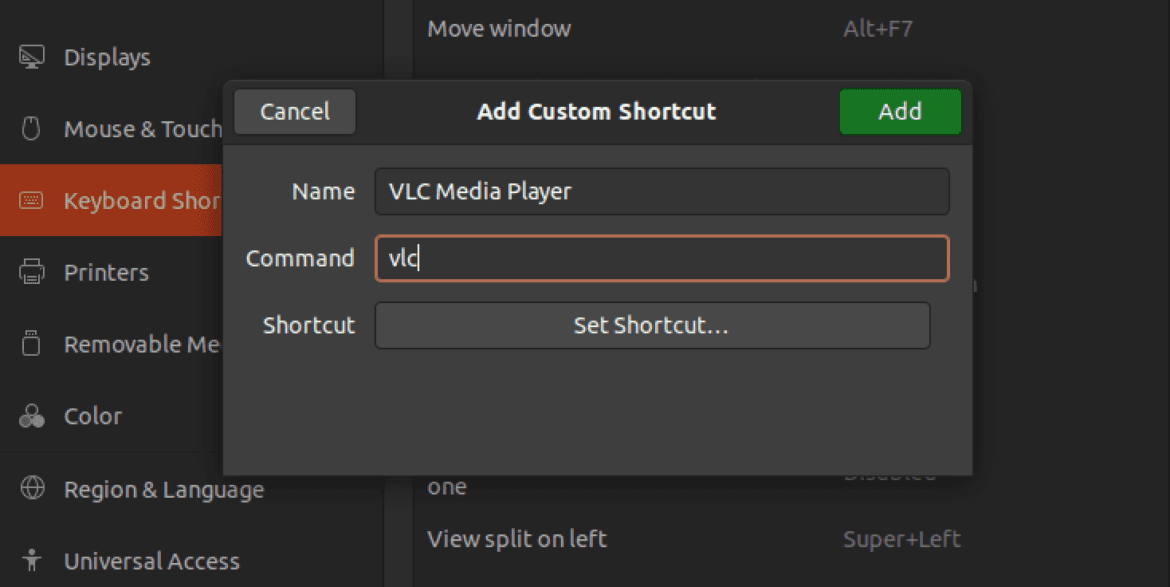Open Printers settings from the sidebar

click(x=103, y=272)
